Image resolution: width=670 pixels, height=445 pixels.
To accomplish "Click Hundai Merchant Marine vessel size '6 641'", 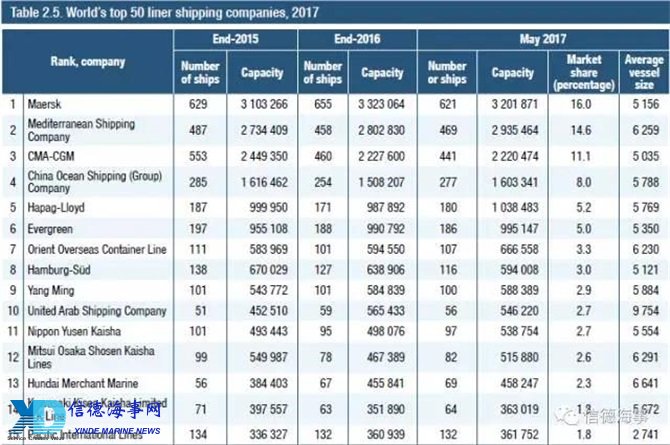I will coord(646,383).
